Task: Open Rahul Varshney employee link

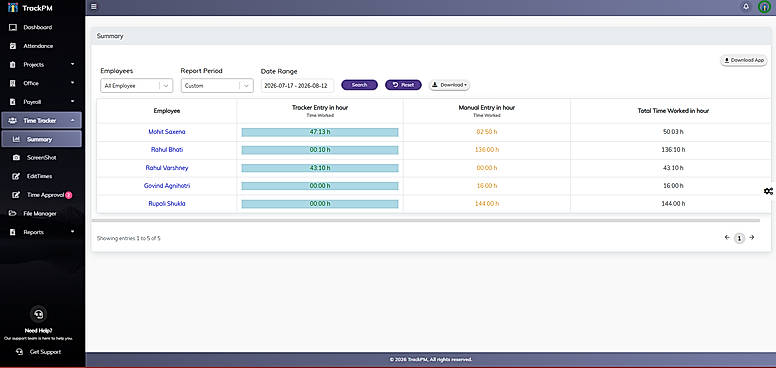Action: click(x=167, y=168)
